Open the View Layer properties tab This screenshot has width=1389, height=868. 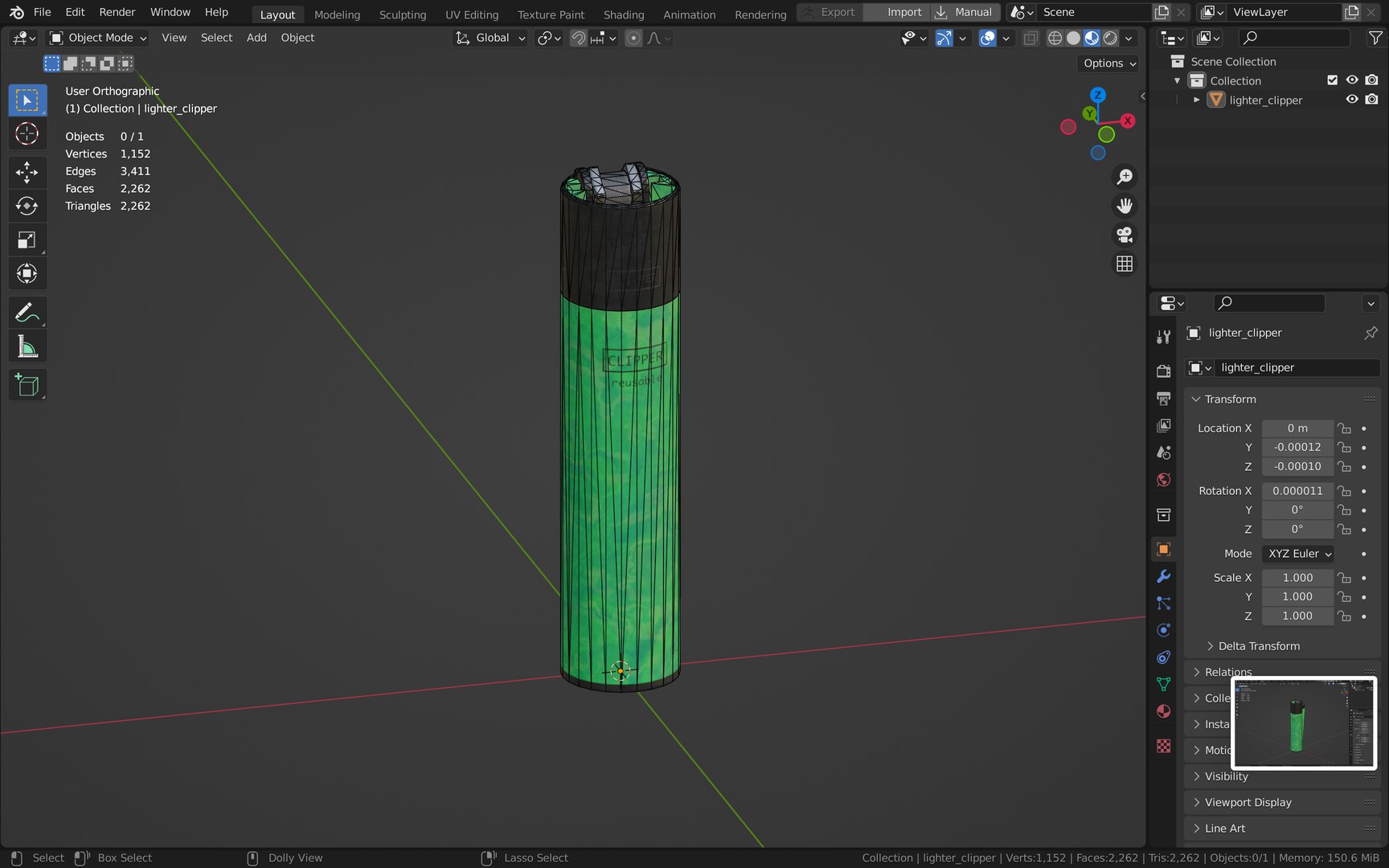[x=1163, y=425]
